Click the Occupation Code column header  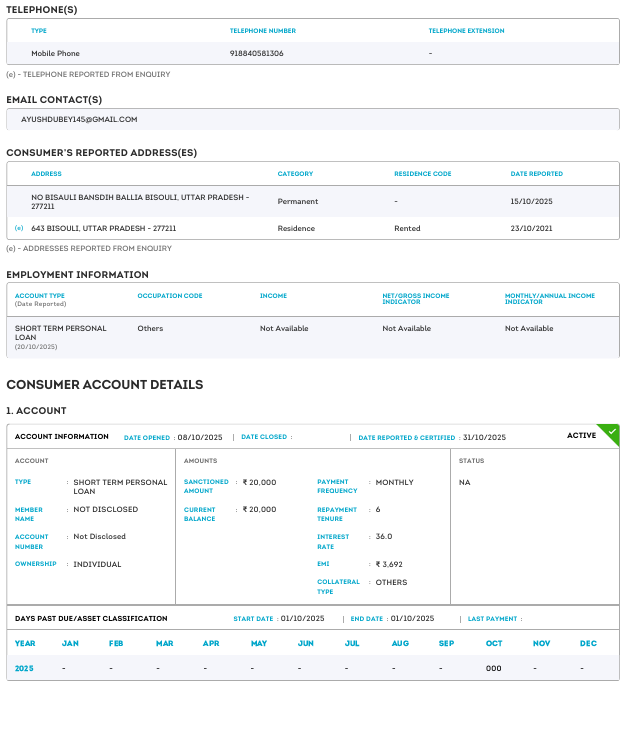click(170, 296)
